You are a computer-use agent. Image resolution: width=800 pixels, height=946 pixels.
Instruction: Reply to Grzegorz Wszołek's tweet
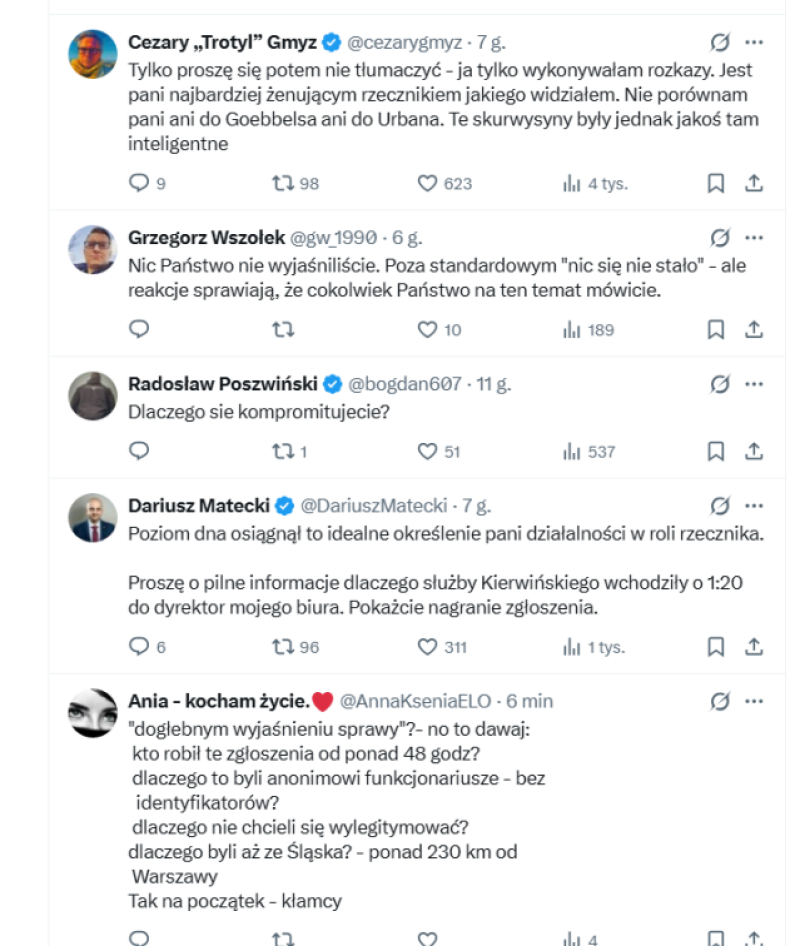tap(139, 329)
